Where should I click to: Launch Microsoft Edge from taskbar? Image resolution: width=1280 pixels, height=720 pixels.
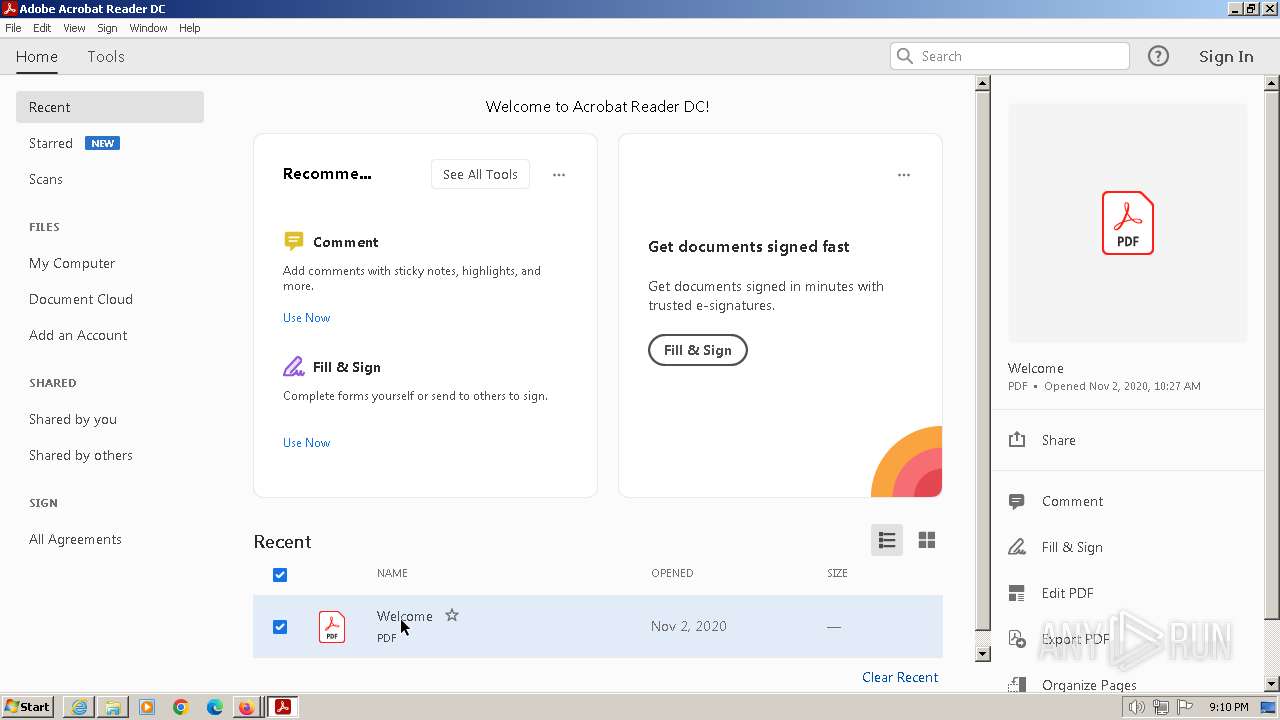point(215,707)
